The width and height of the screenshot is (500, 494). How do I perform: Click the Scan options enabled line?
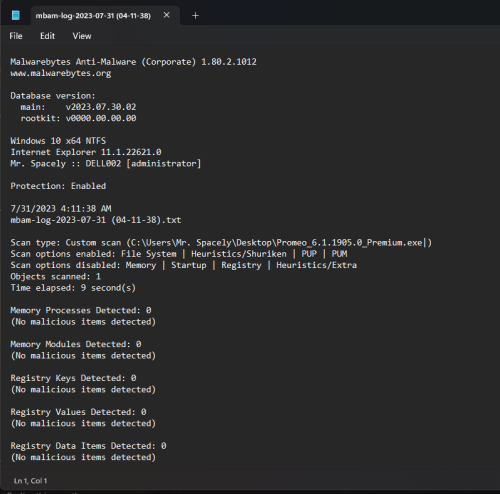(x=179, y=254)
